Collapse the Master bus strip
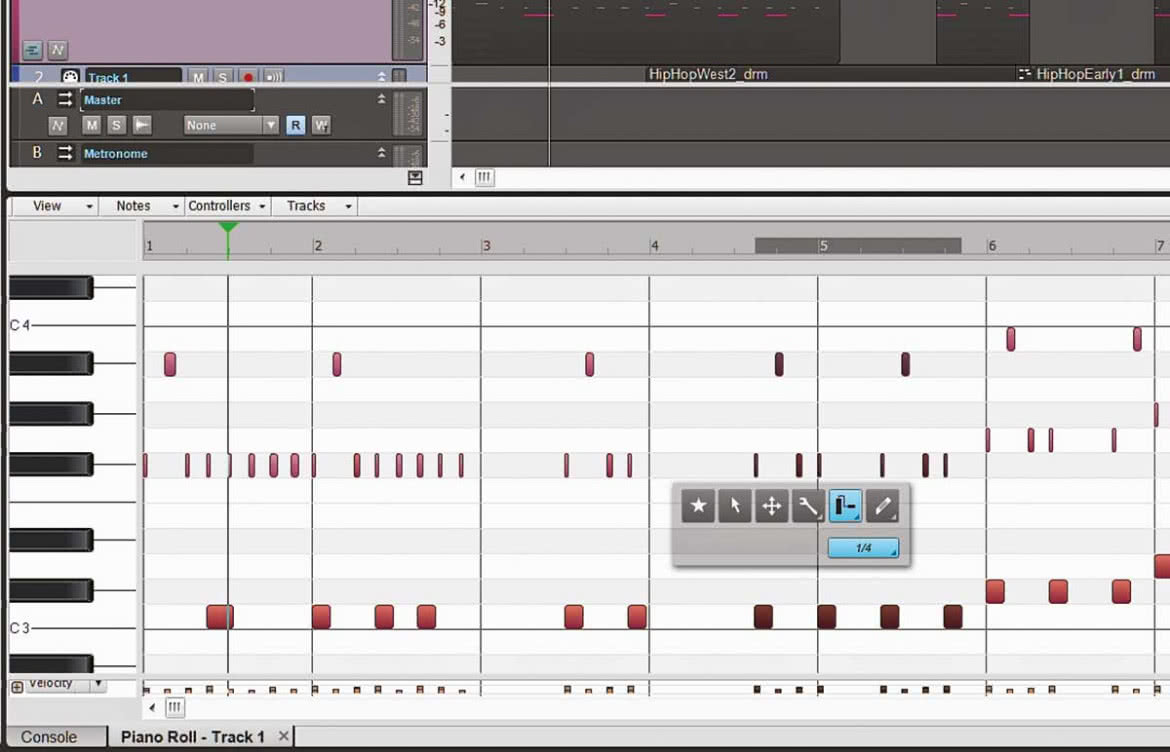This screenshot has width=1170, height=752. (381, 98)
